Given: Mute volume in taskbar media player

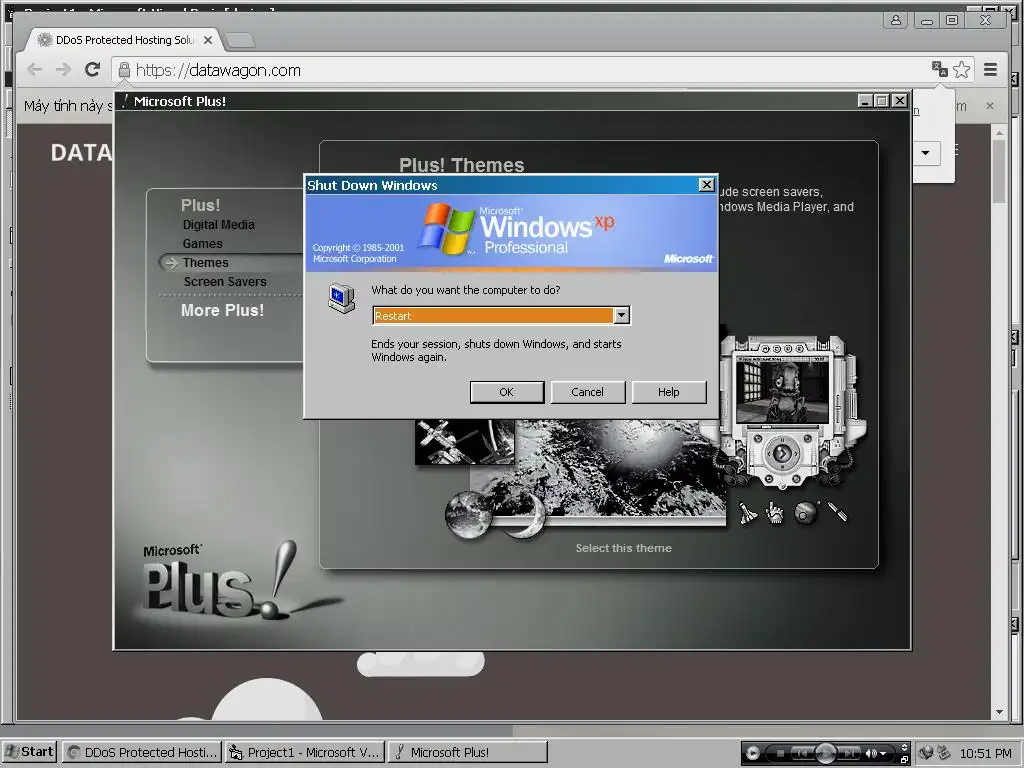Looking at the screenshot, I should (871, 753).
